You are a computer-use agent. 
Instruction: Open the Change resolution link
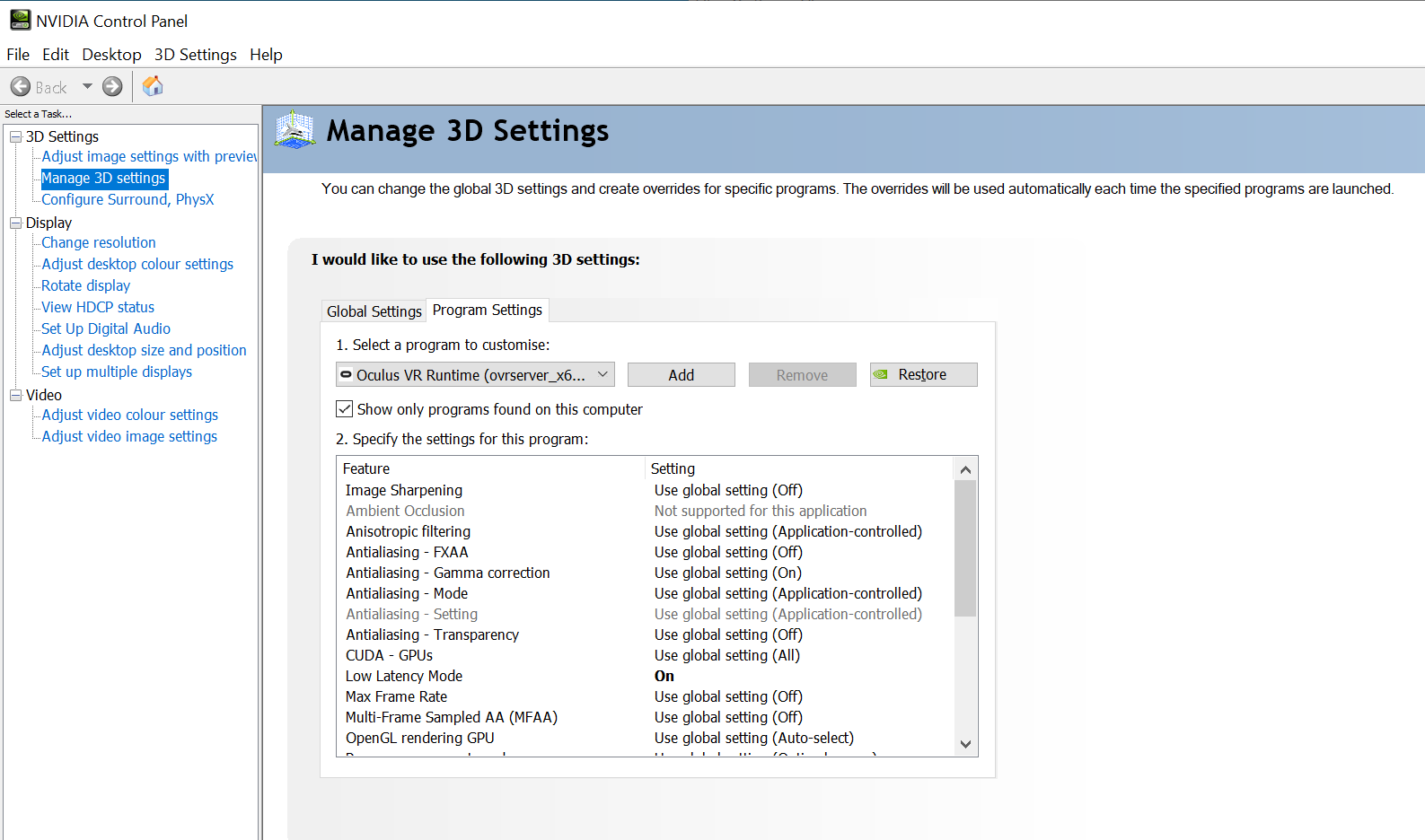[99, 242]
